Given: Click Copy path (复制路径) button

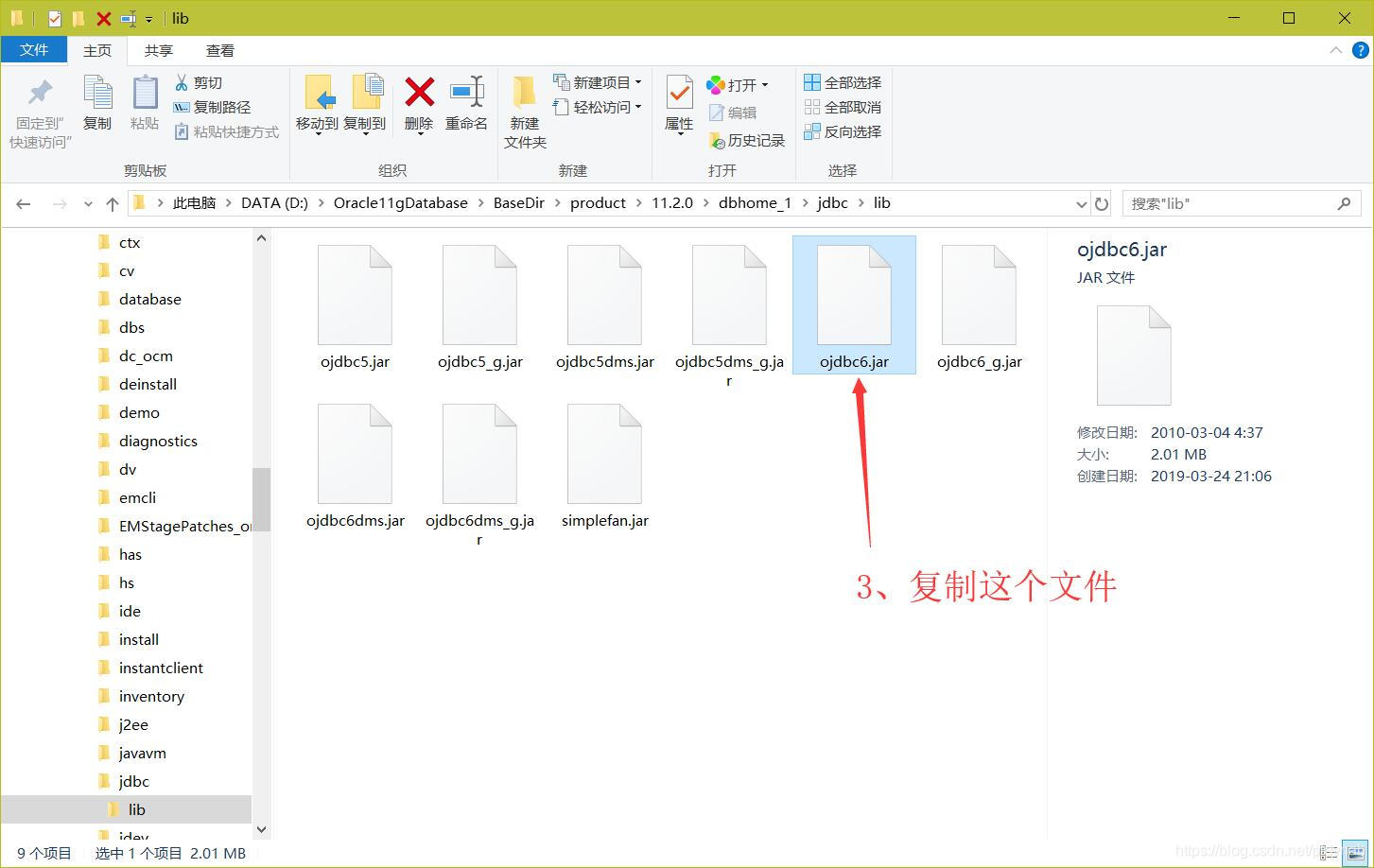Looking at the screenshot, I should pos(212,107).
